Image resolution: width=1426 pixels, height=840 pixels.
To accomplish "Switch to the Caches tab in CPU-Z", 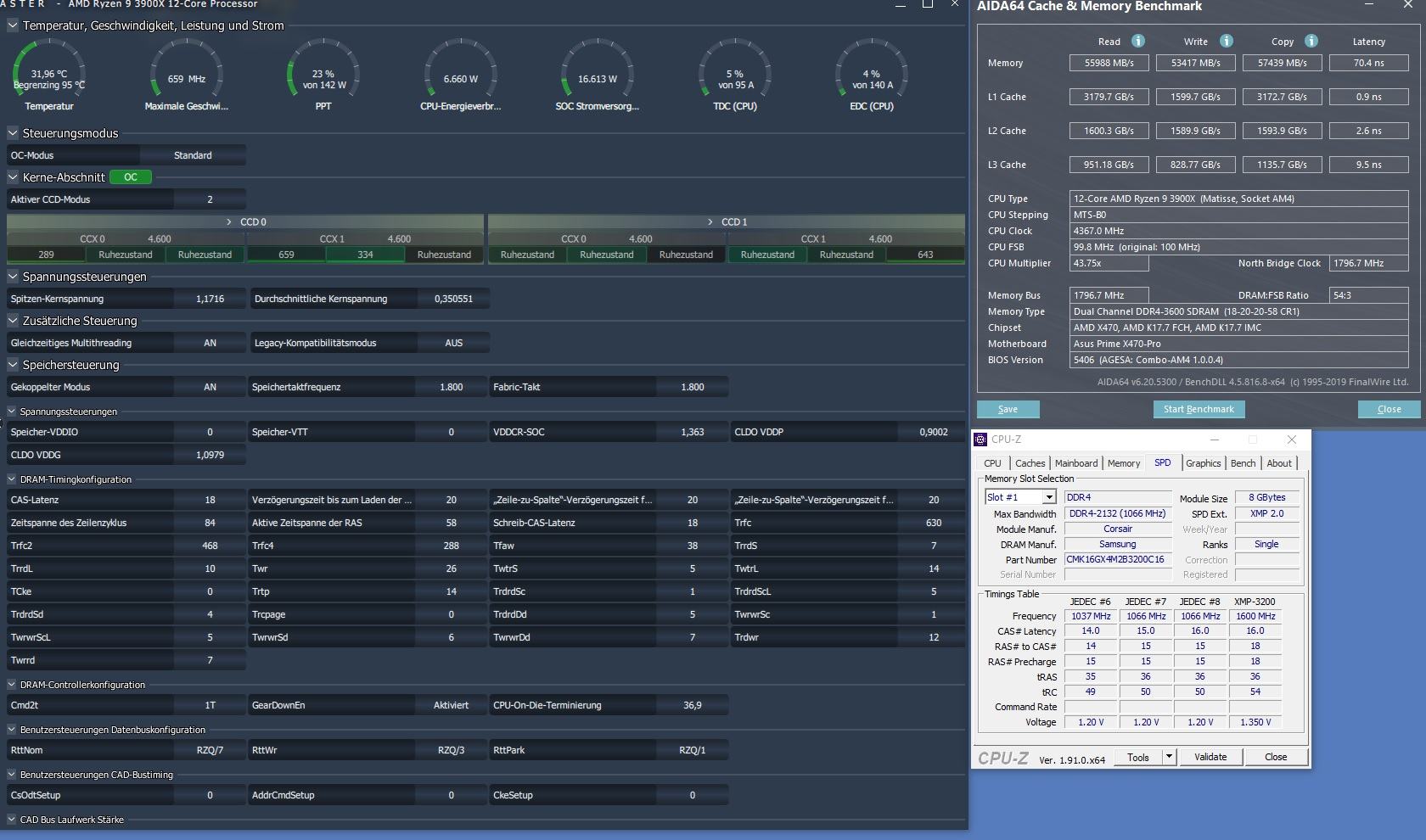I will [1030, 463].
